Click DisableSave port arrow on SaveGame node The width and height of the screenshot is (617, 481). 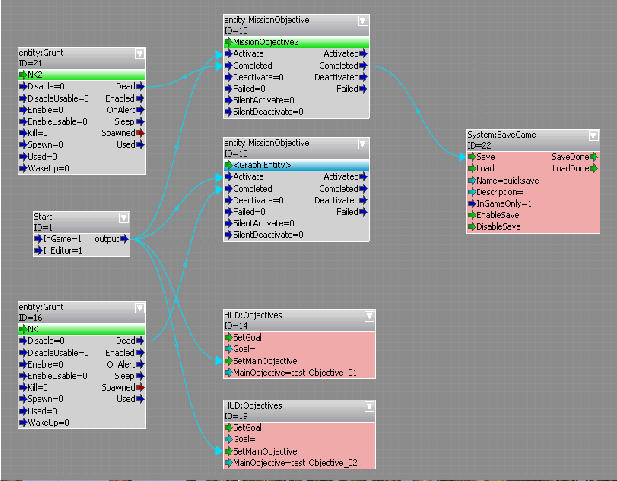click(472, 227)
